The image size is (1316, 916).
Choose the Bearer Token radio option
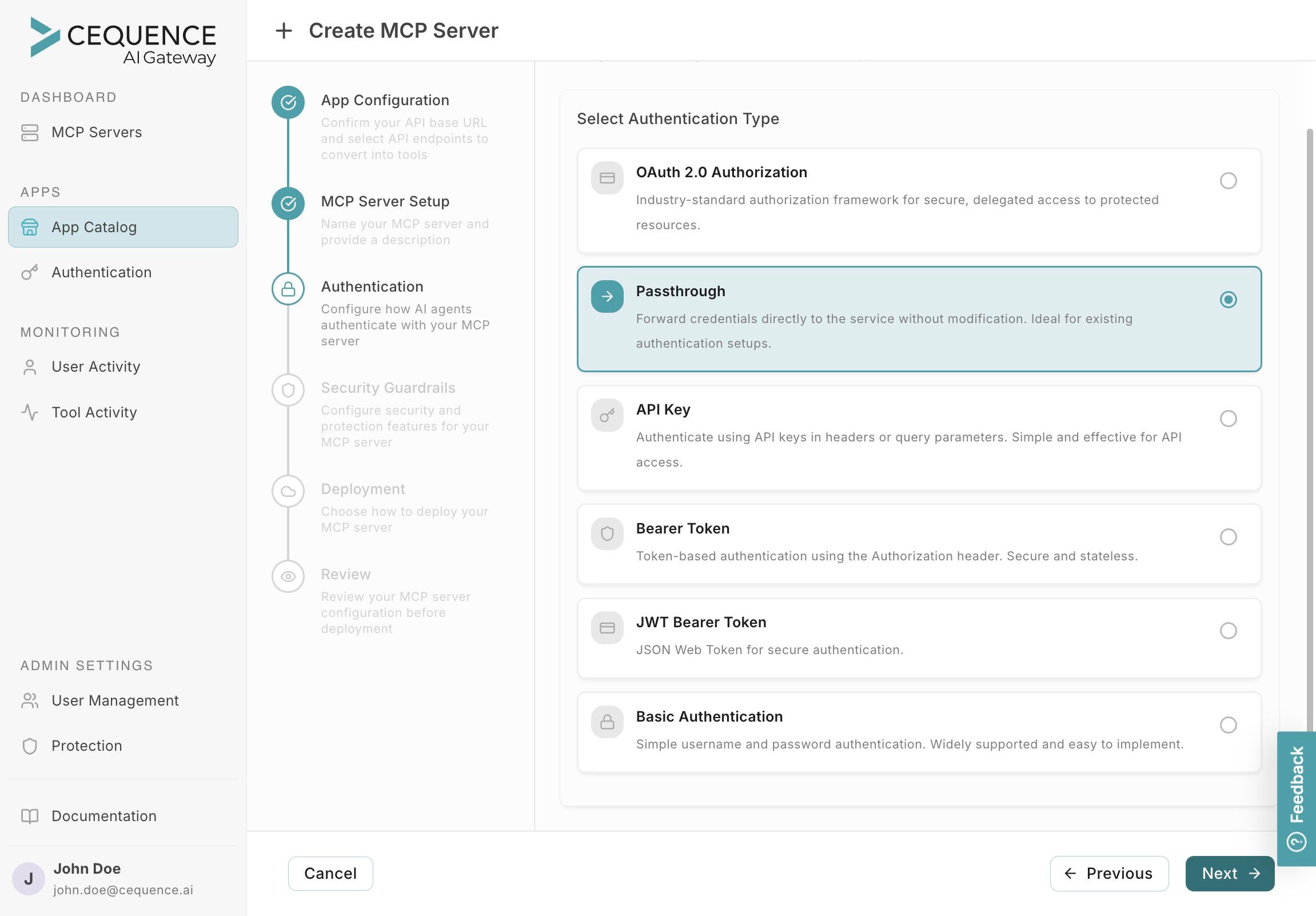[1228, 537]
